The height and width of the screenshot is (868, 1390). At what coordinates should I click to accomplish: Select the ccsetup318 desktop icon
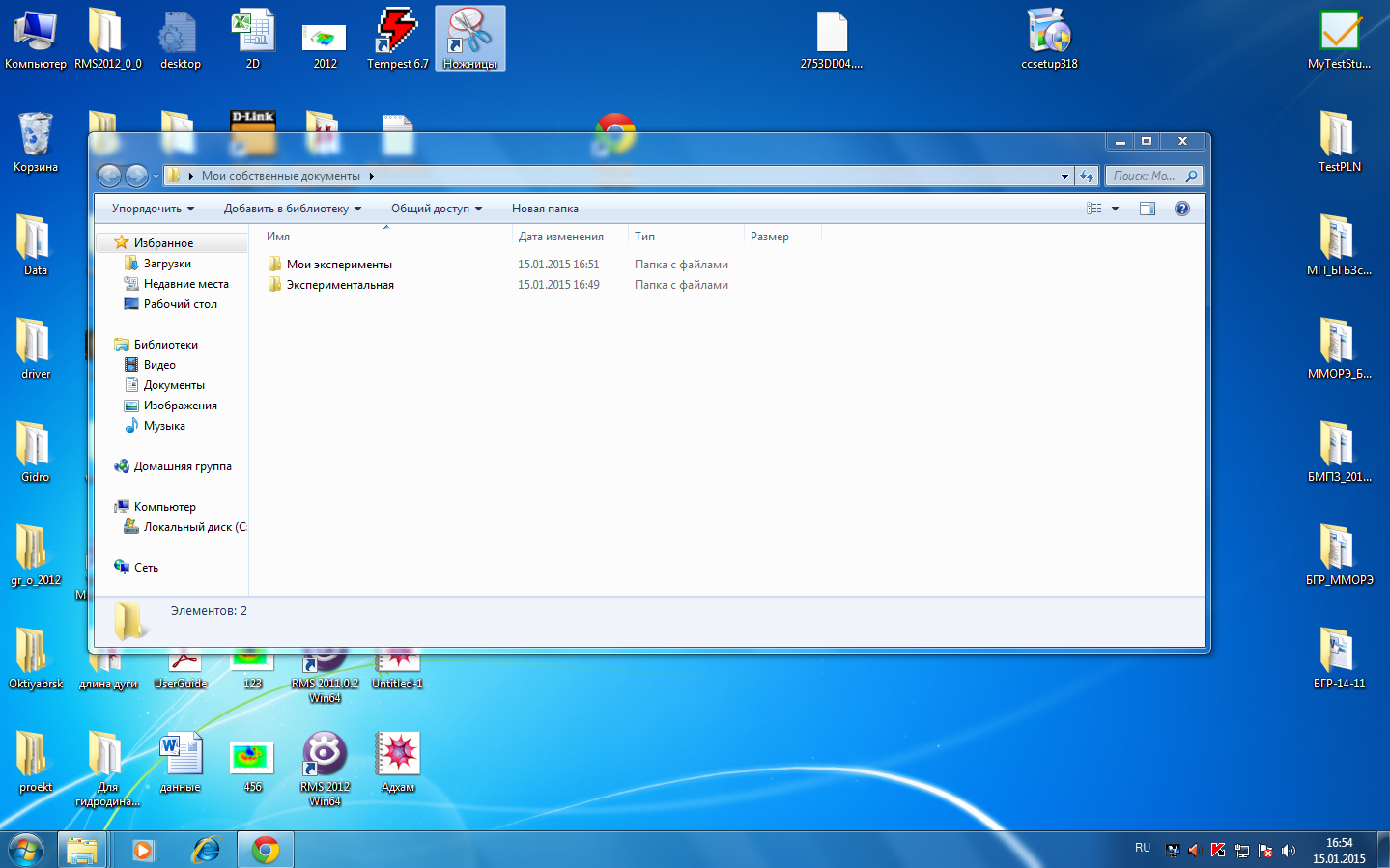(x=1049, y=41)
